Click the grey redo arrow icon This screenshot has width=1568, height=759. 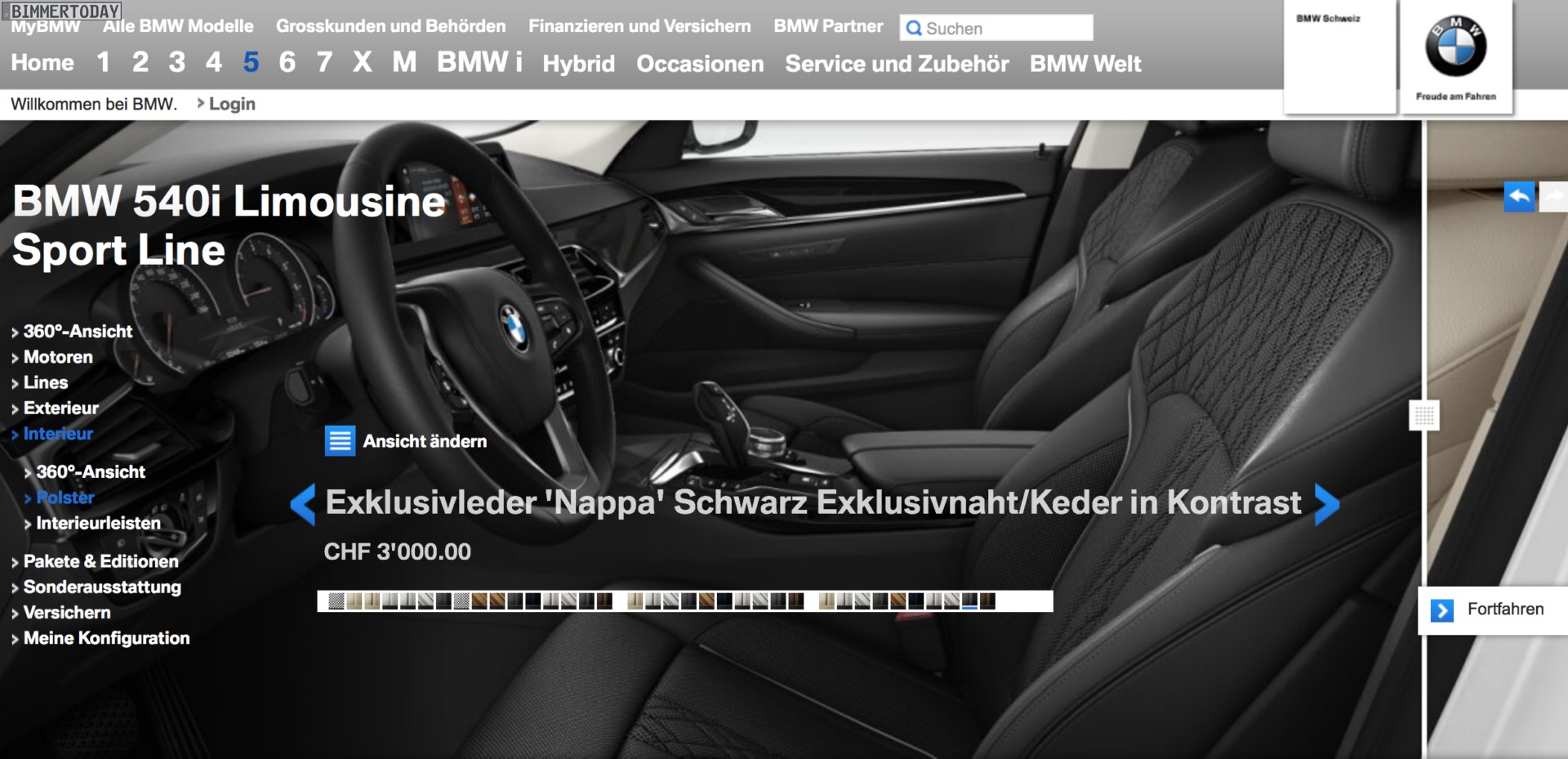[x=1553, y=197]
